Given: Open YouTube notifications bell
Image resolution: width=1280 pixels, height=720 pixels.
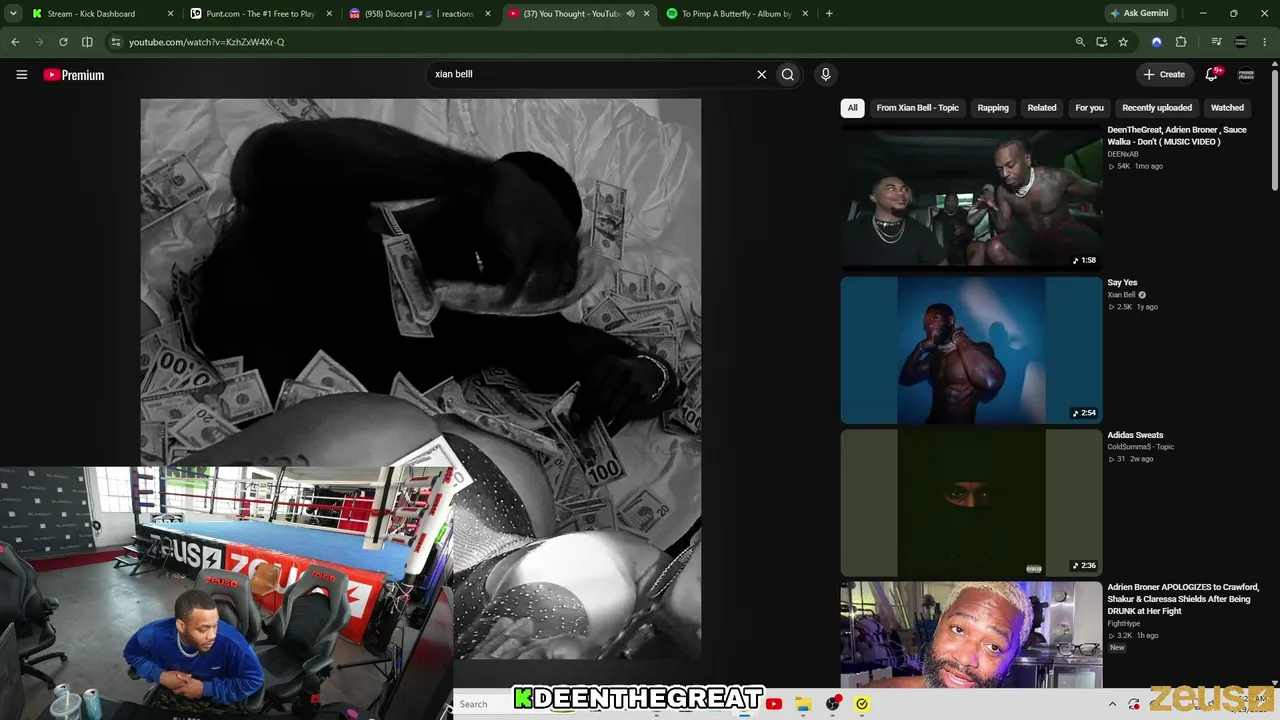Looking at the screenshot, I should point(1212,74).
